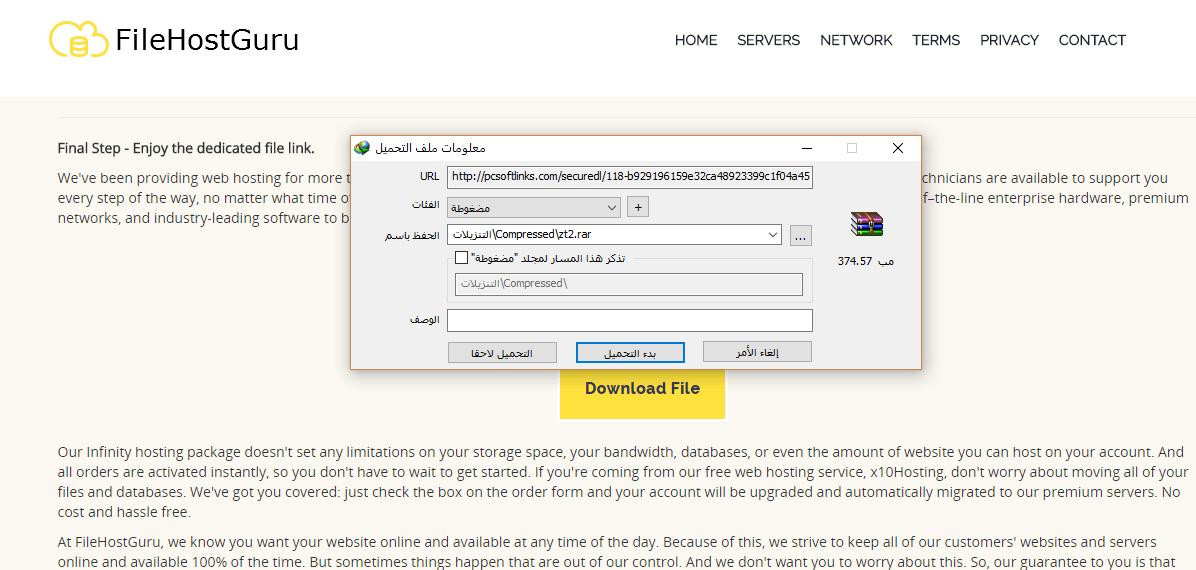1196x570 pixels.
Task: Open the NETWORK navigation link
Action: pos(856,40)
